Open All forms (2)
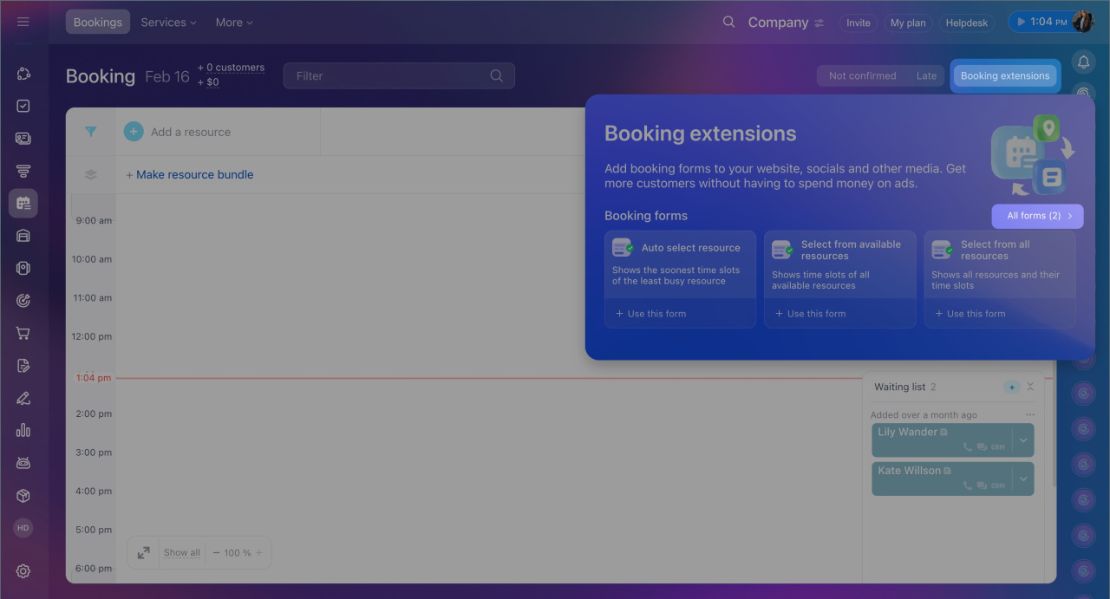 click(1037, 216)
